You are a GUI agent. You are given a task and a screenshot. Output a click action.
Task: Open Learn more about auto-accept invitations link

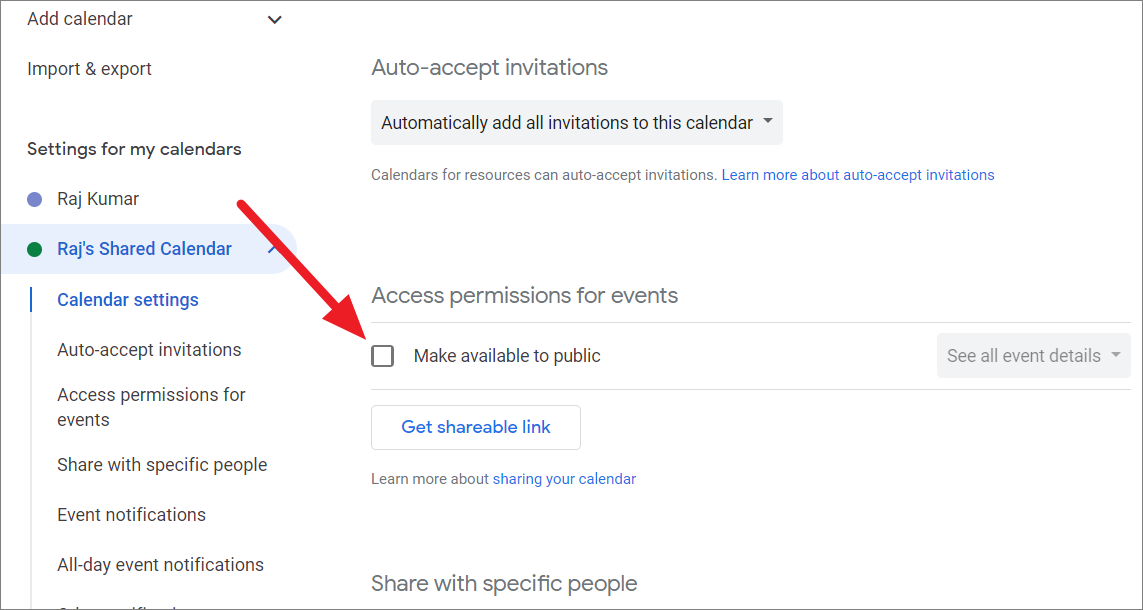(858, 175)
